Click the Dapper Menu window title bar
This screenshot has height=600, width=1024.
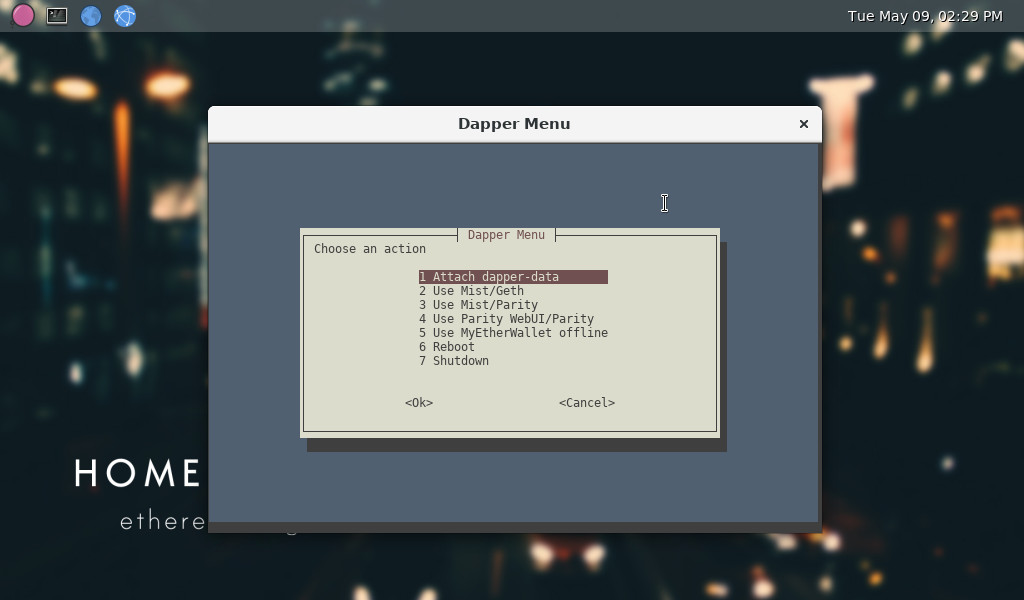pyautogui.click(x=515, y=124)
